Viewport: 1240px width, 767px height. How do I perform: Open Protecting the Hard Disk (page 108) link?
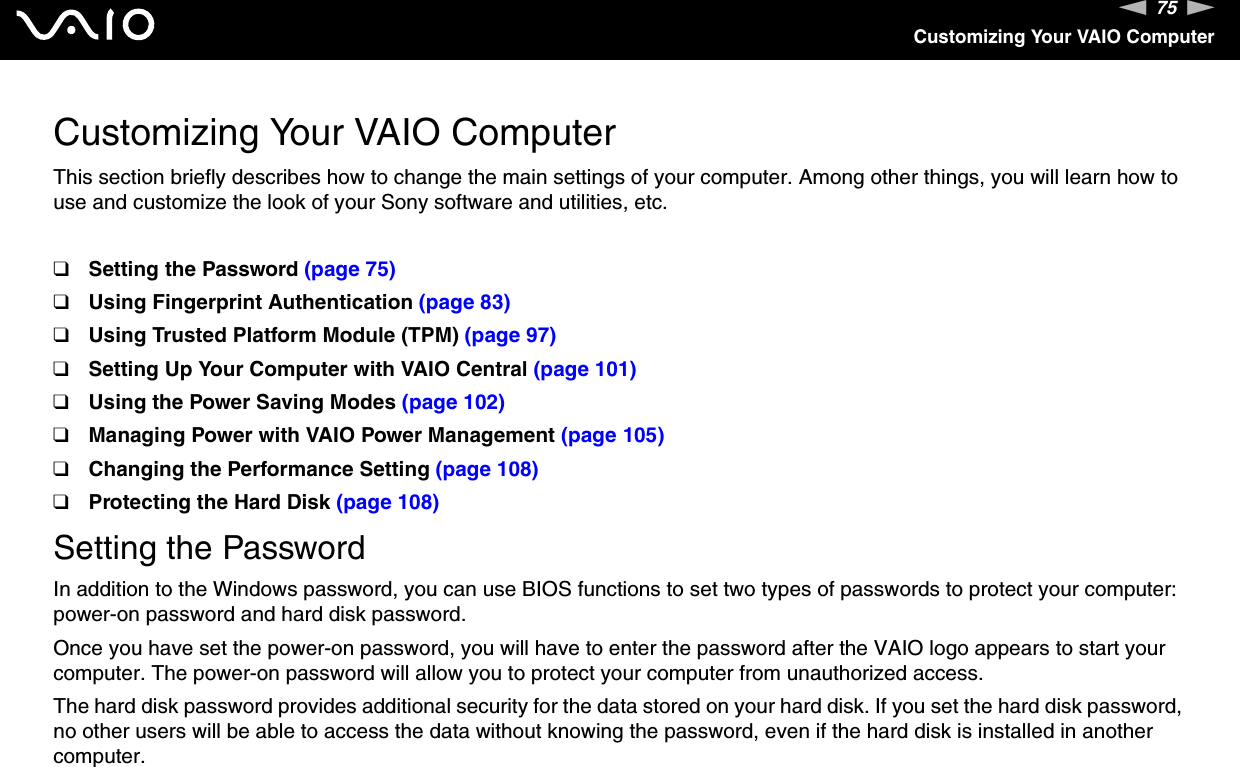(x=387, y=502)
